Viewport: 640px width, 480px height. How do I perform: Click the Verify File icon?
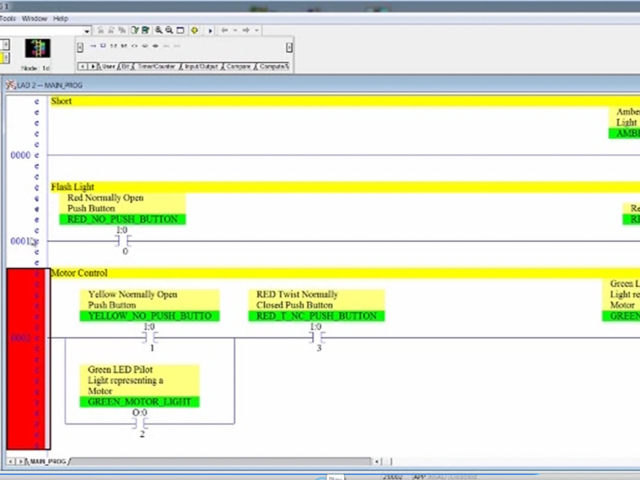[x=135, y=30]
